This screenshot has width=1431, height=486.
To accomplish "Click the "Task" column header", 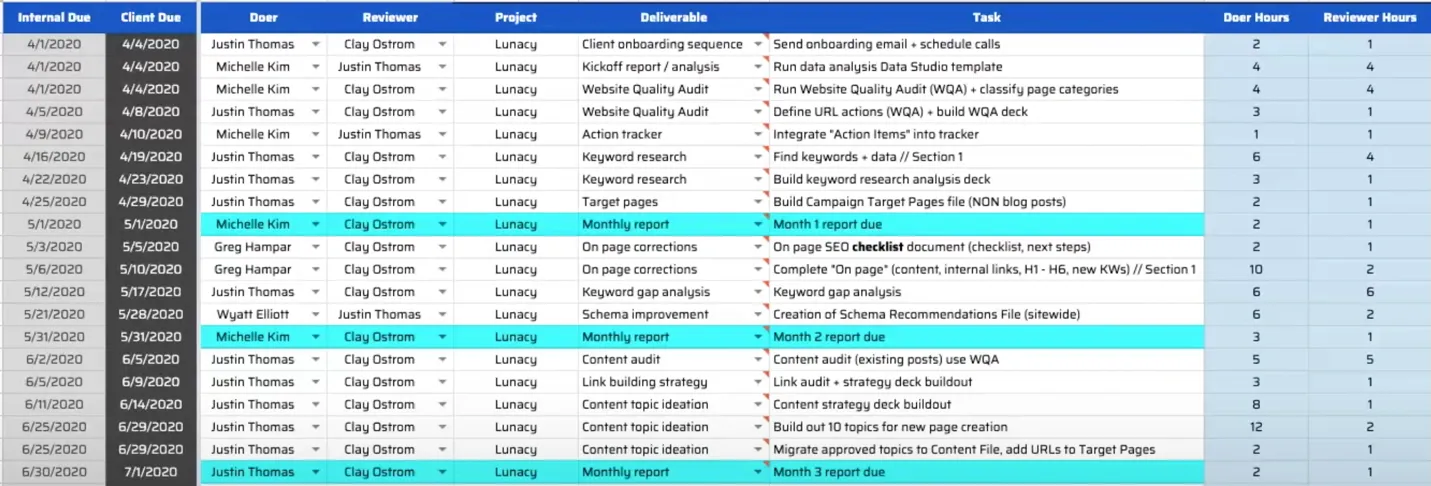I will click(986, 17).
